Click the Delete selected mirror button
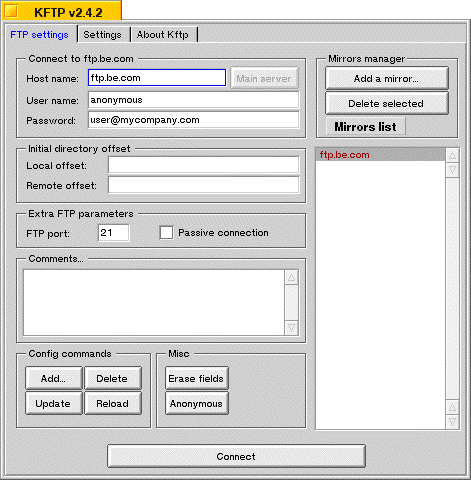Viewport: 471px width, 480px height. click(387, 103)
